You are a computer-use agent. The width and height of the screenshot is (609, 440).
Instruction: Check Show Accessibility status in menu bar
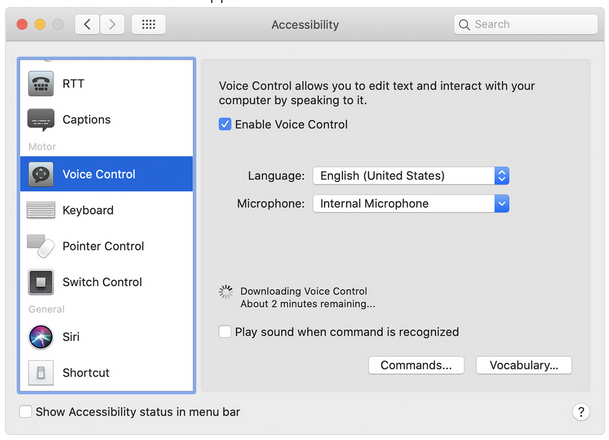click(x=26, y=412)
